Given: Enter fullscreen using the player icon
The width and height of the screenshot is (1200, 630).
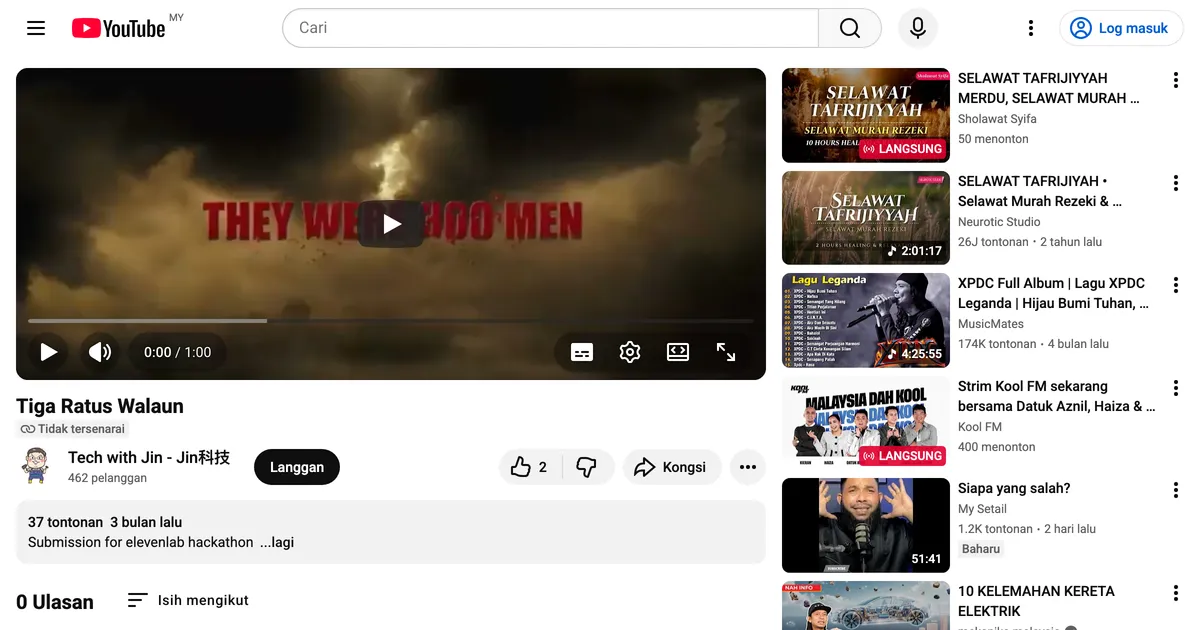Looking at the screenshot, I should point(726,352).
